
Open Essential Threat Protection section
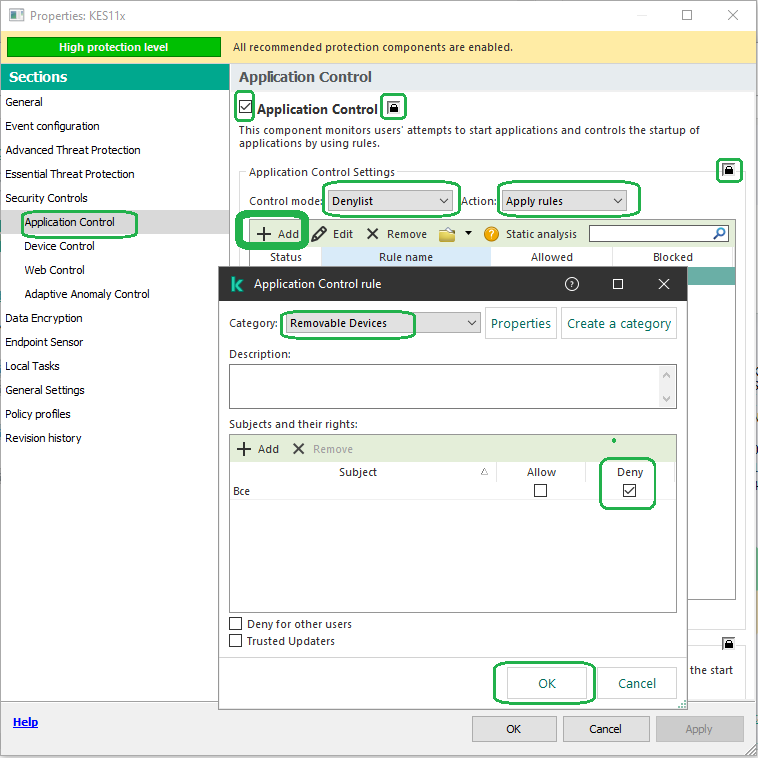pos(70,174)
